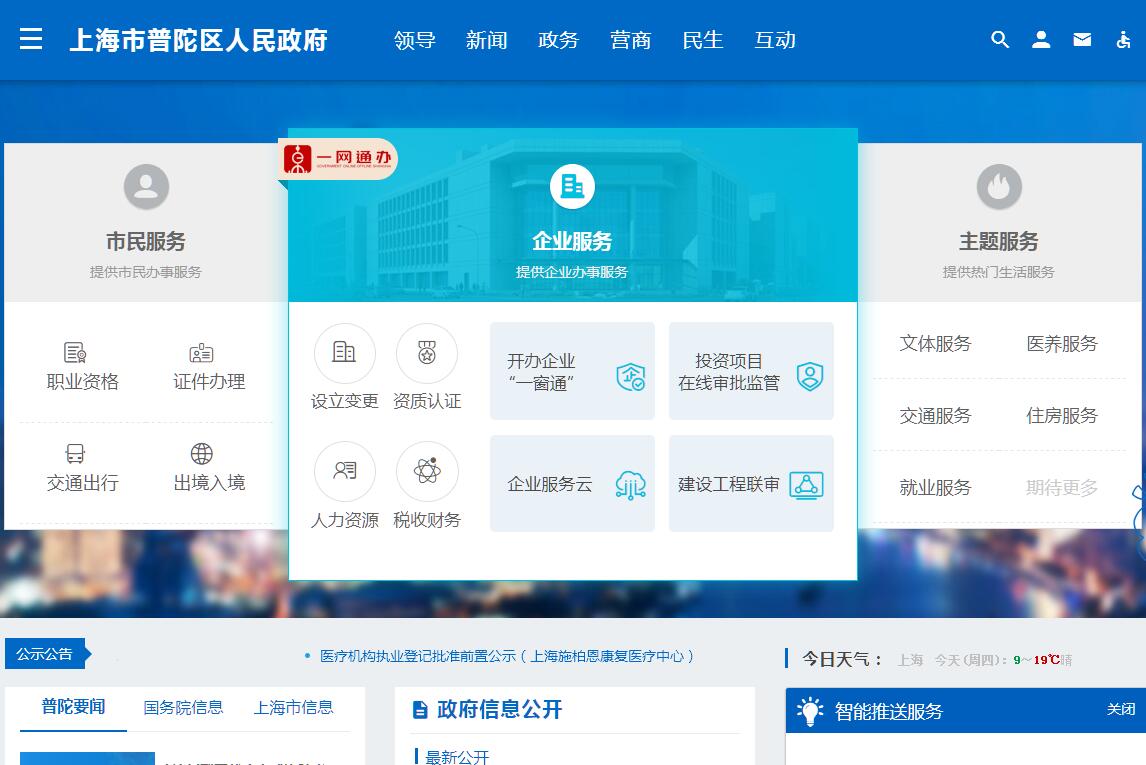Open the 人力资源 icon
This screenshot has height=765, width=1146.
pyautogui.click(x=344, y=472)
